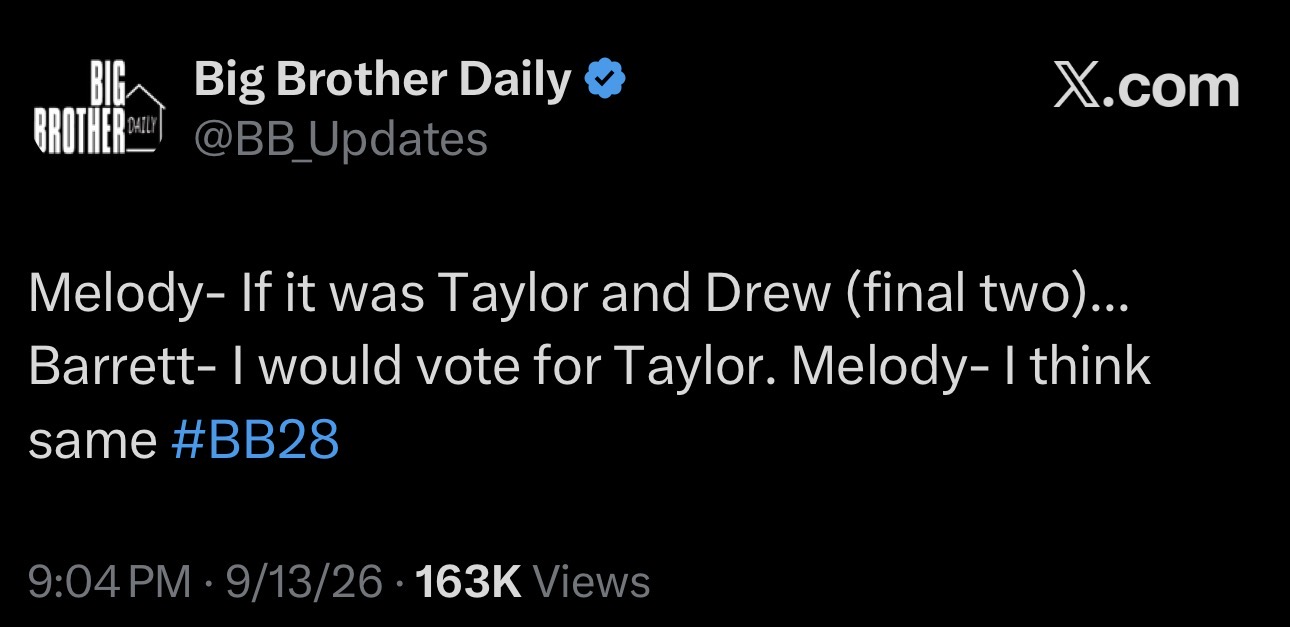Open the @BB_Updates handle link
Screen dimensions: 1290x627
[x=341, y=139]
